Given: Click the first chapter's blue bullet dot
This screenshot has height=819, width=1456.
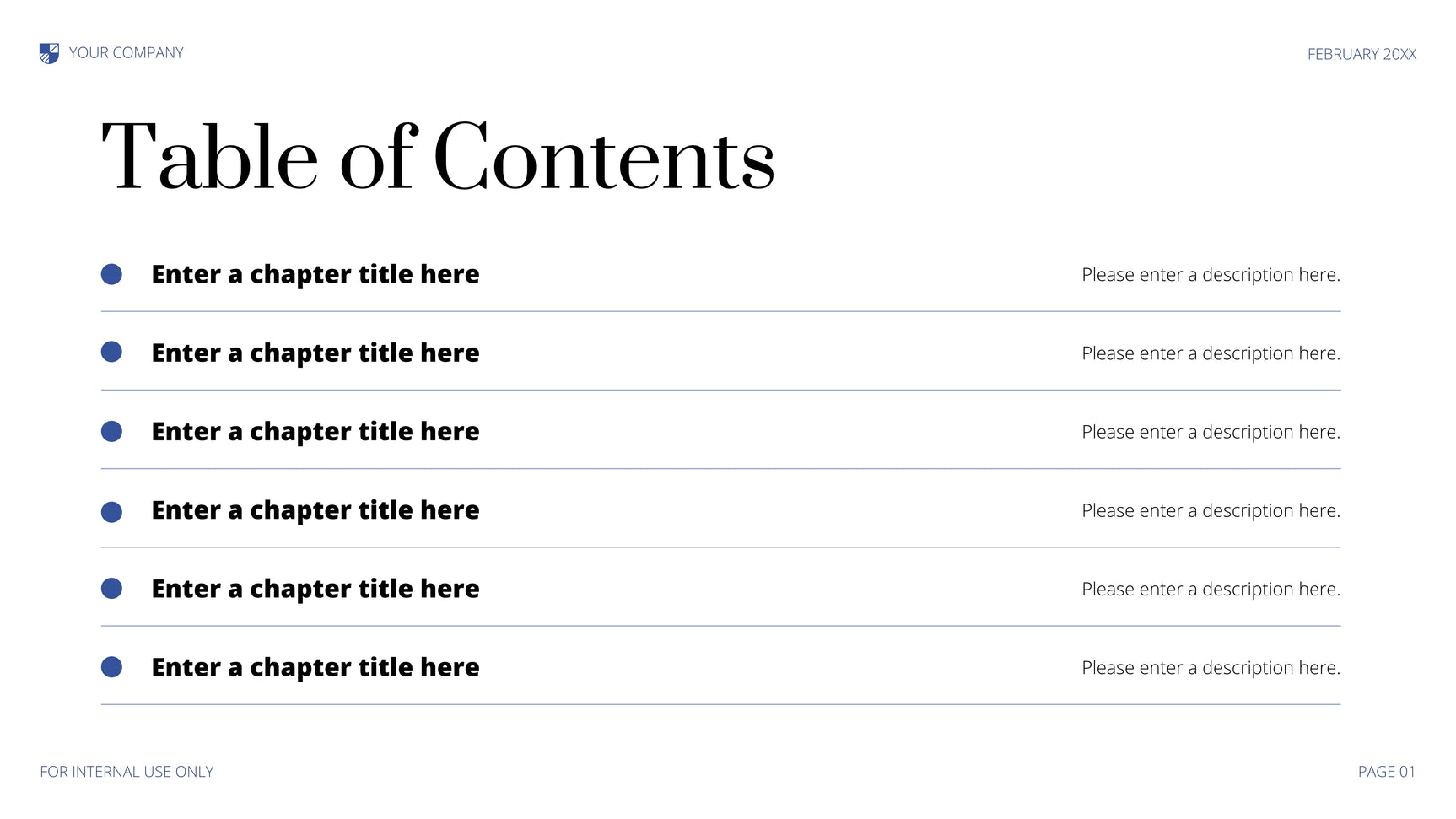Looking at the screenshot, I should 111,274.
